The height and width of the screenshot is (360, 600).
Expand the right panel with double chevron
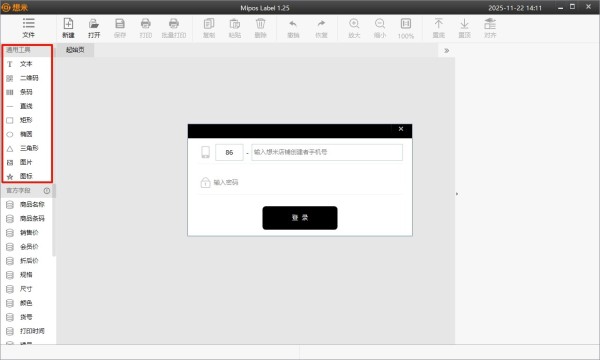pos(446,50)
